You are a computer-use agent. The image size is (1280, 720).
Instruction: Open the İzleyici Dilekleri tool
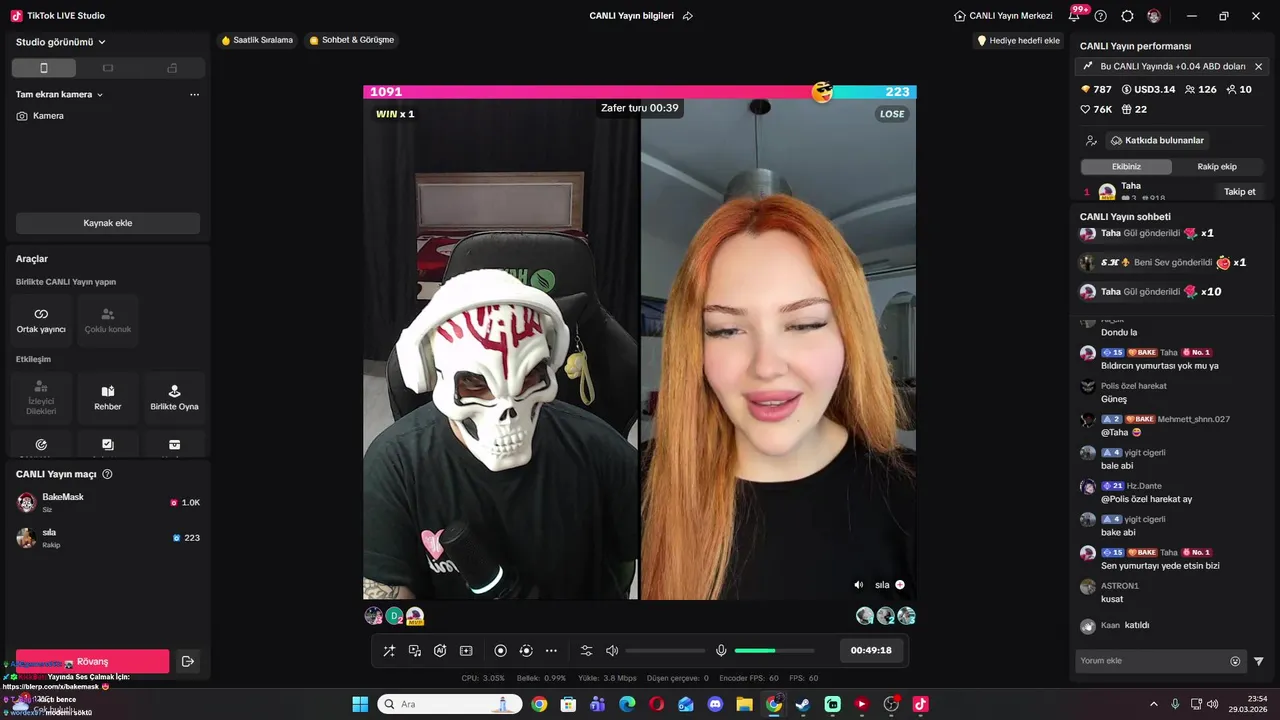(x=41, y=397)
